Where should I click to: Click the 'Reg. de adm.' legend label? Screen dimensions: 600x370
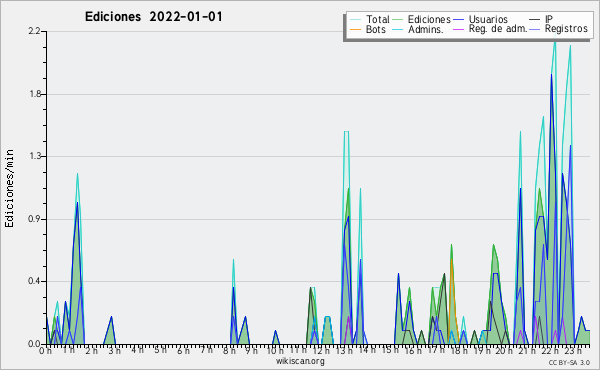(x=498, y=29)
